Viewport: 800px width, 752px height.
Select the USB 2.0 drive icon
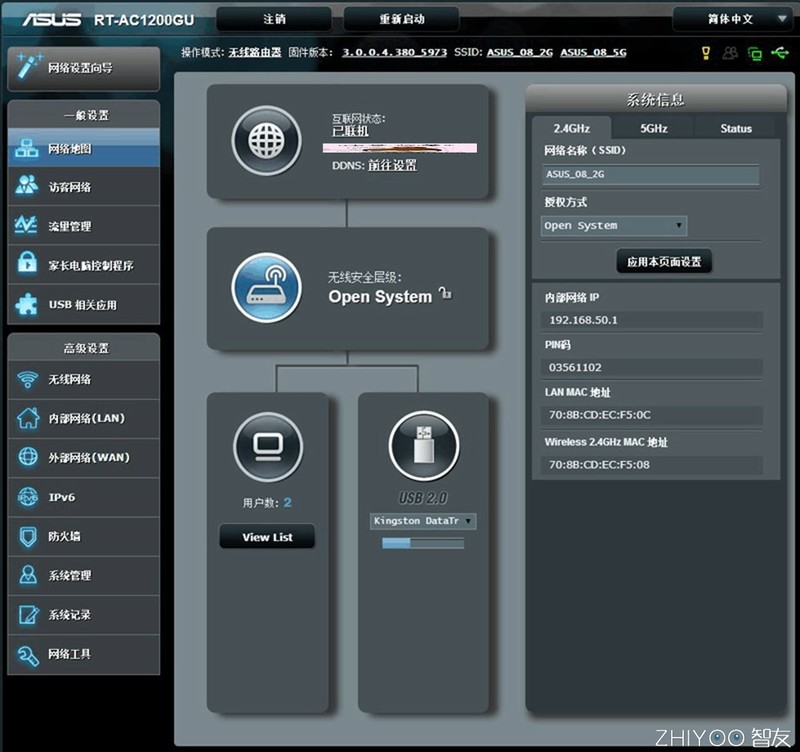(x=424, y=446)
